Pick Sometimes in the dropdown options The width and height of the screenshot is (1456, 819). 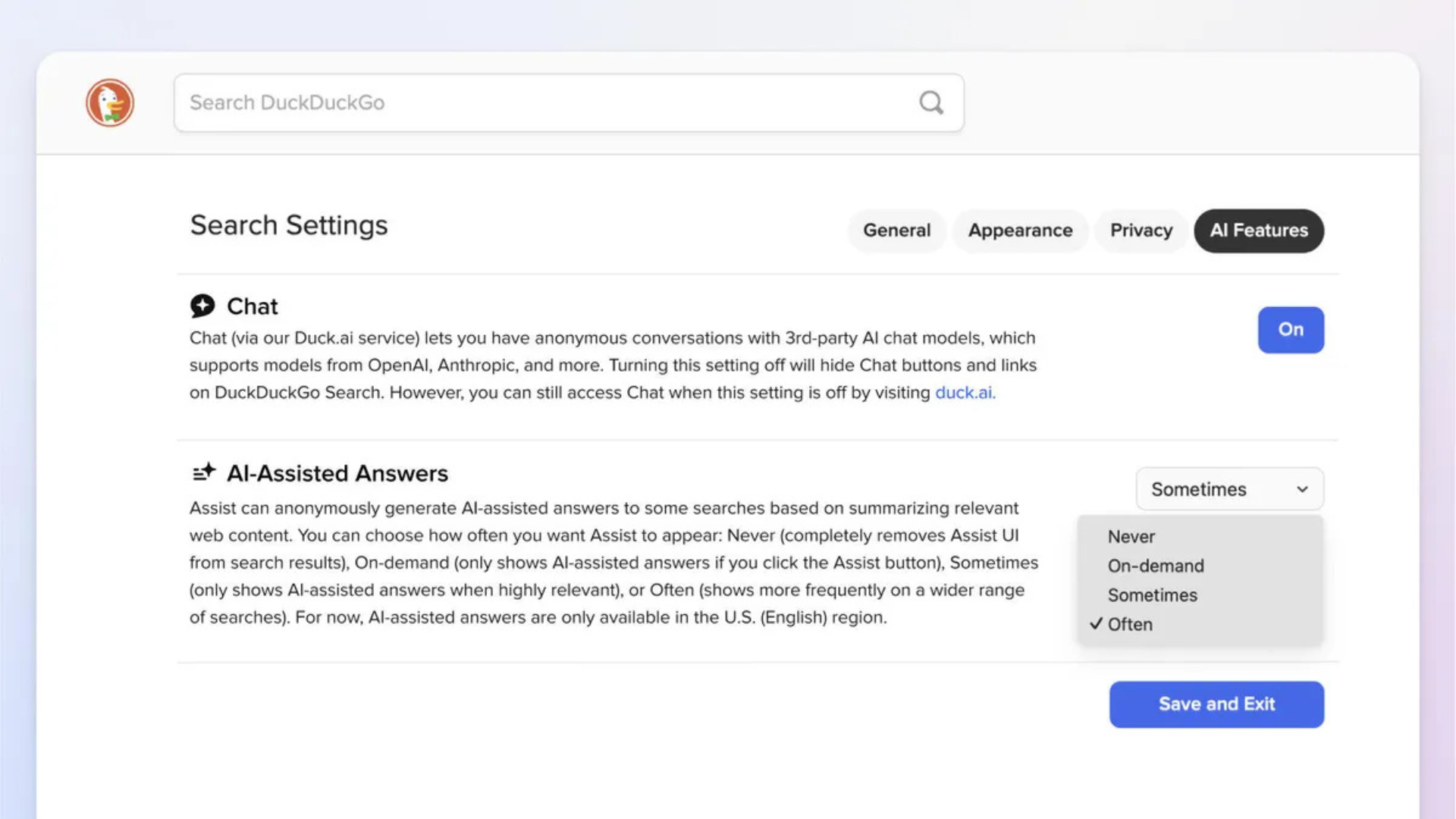tap(1152, 595)
